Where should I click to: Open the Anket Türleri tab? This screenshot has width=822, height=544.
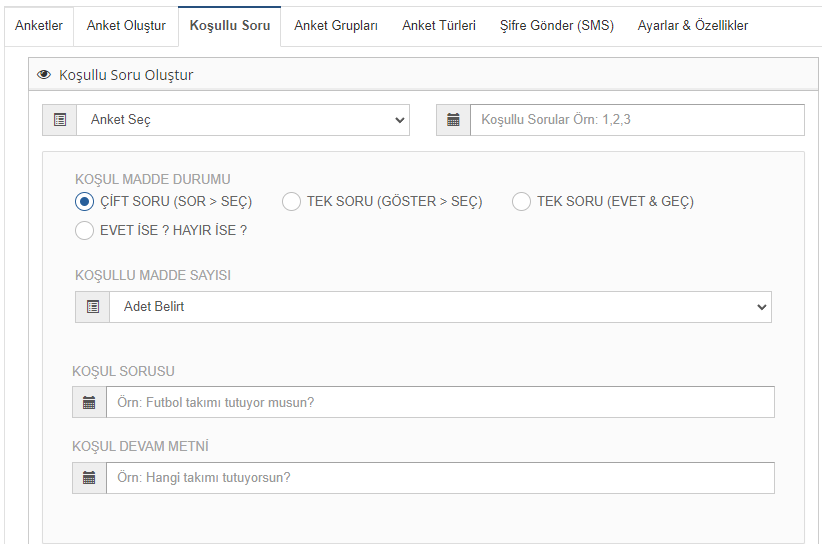click(439, 25)
